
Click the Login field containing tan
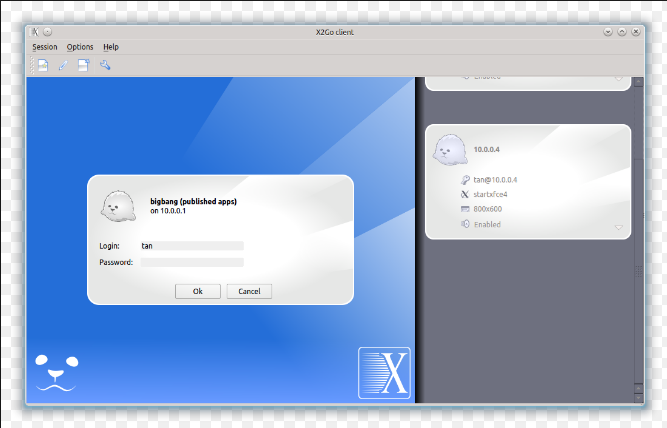click(x=192, y=246)
